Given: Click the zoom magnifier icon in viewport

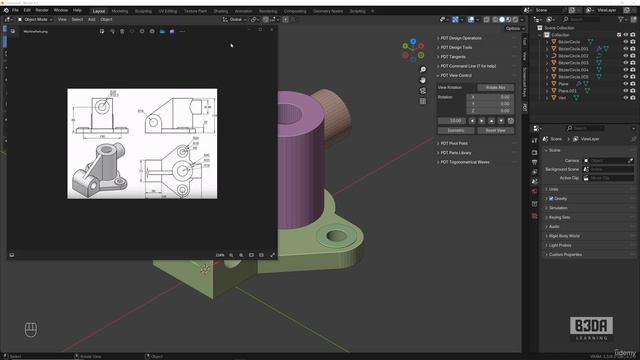Looking at the screenshot, I should point(423,69).
